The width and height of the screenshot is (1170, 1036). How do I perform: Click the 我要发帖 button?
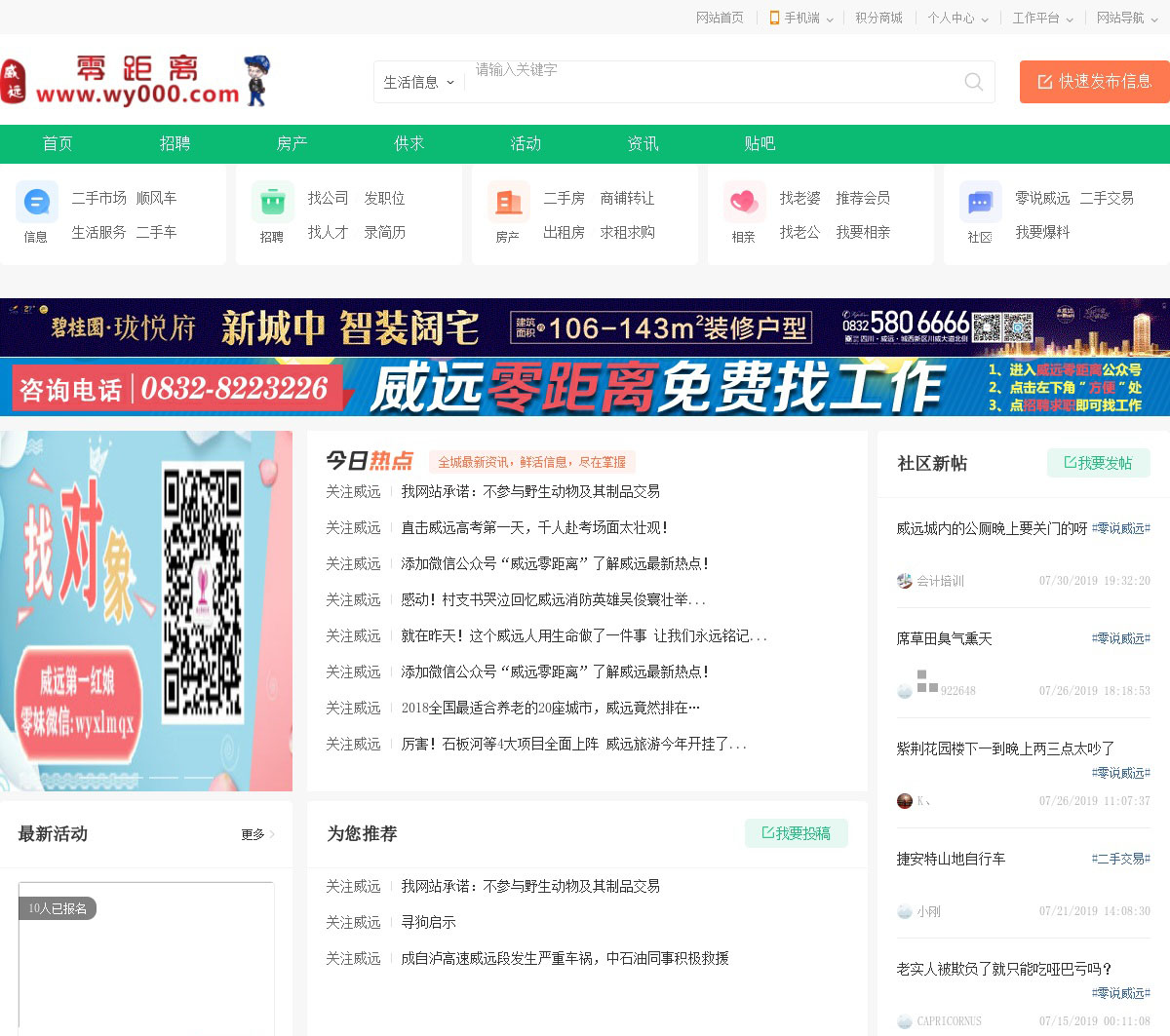coord(1098,463)
